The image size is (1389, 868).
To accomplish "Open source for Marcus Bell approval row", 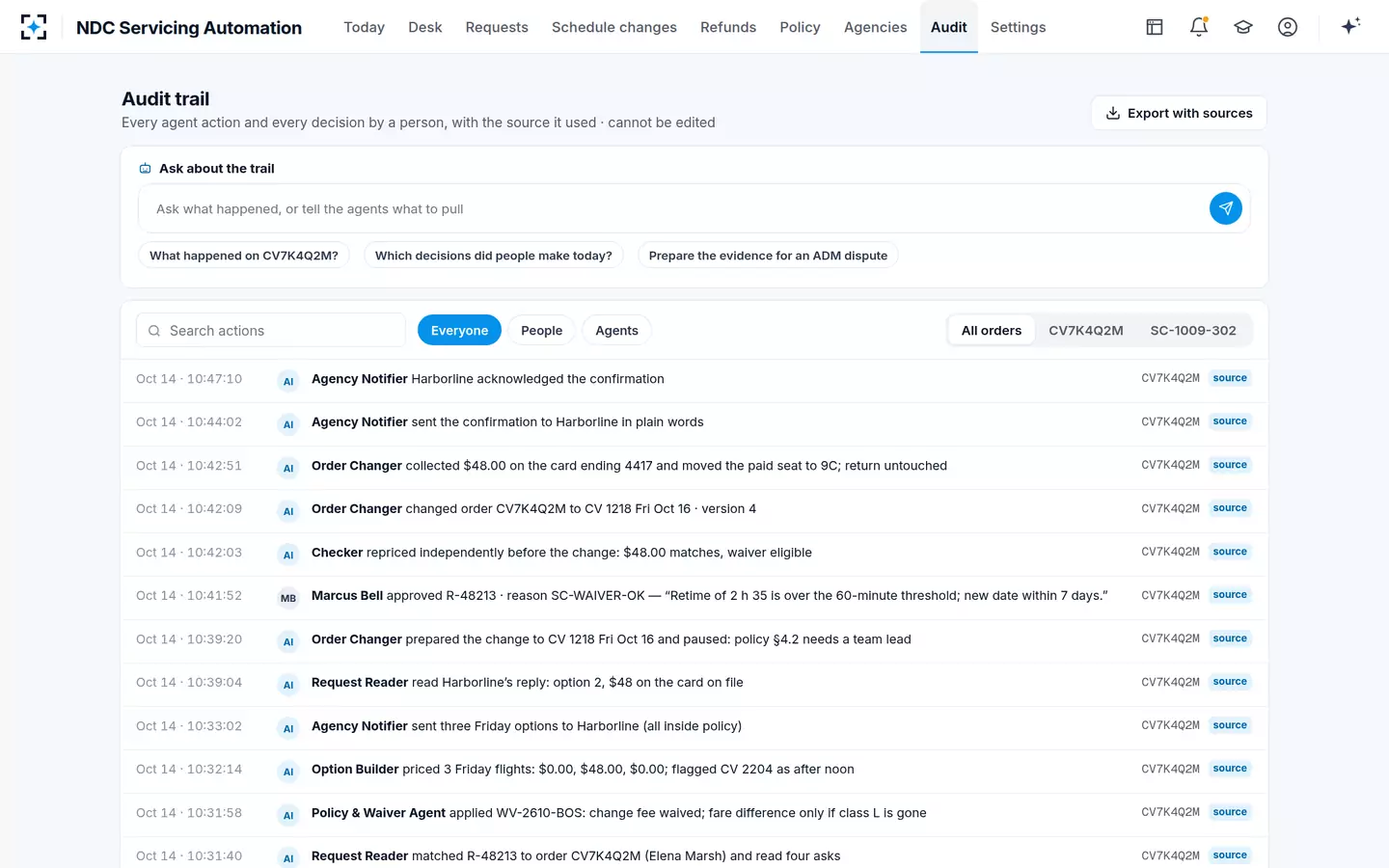I will point(1230,595).
